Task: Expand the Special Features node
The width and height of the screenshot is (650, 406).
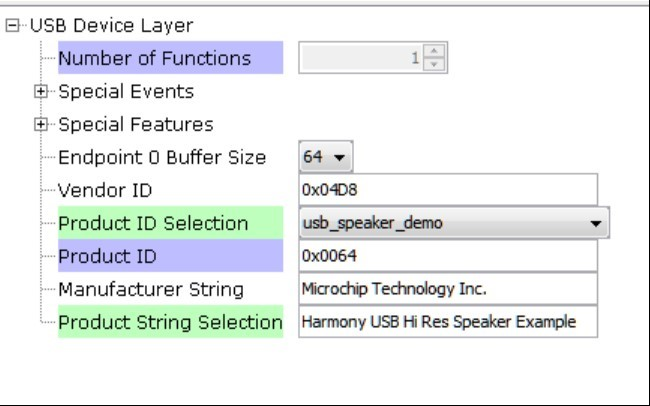Action: 41,124
